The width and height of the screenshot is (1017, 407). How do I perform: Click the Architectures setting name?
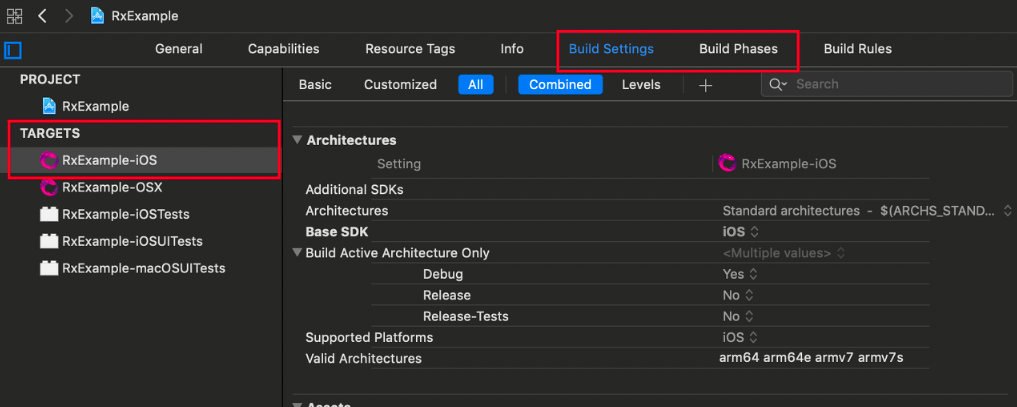pyautogui.click(x=347, y=211)
